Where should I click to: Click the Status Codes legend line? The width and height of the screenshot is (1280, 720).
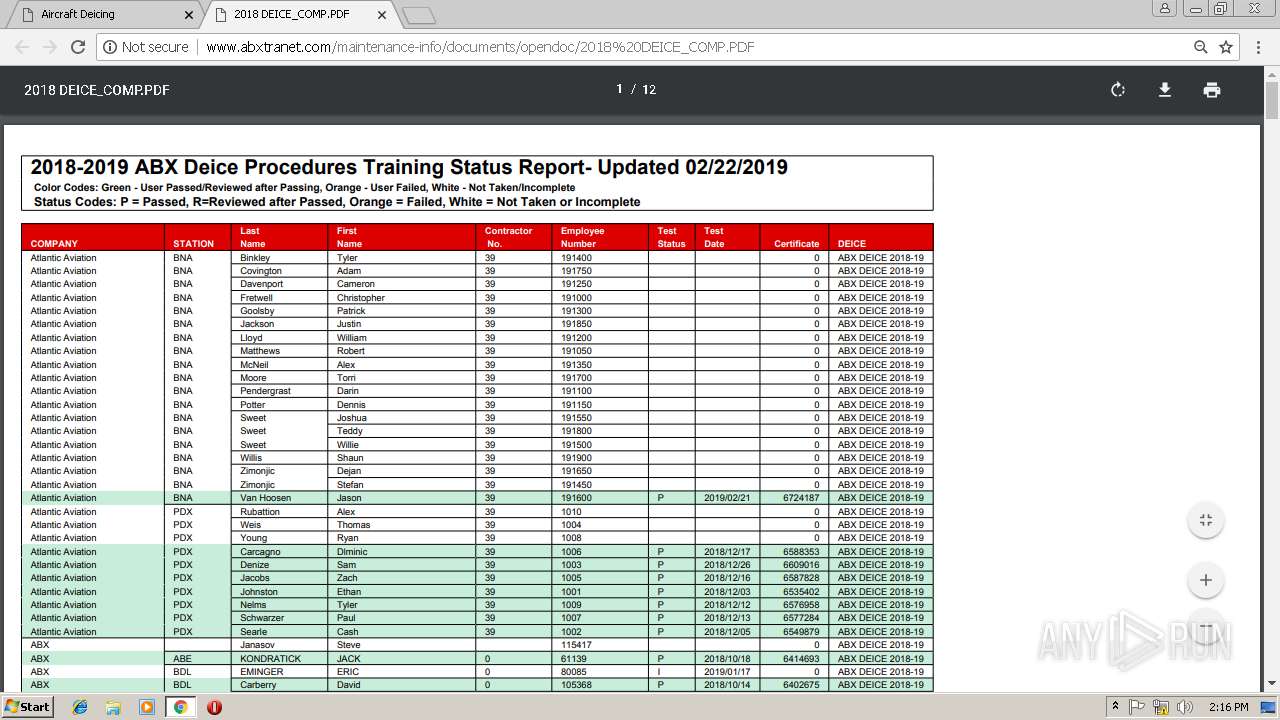click(x=337, y=202)
